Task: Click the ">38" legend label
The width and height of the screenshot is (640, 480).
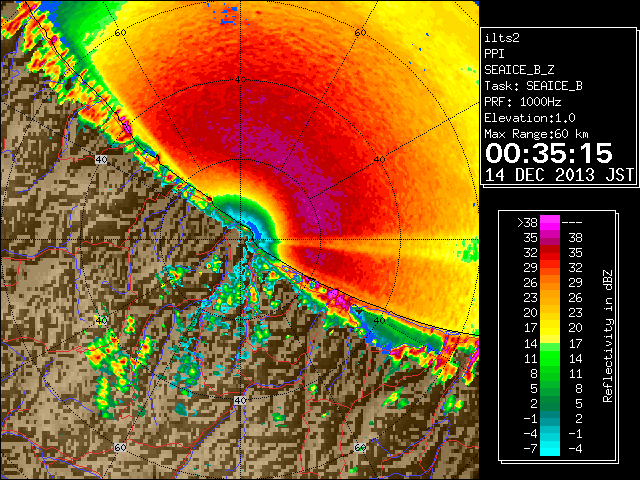Action: click(x=527, y=223)
